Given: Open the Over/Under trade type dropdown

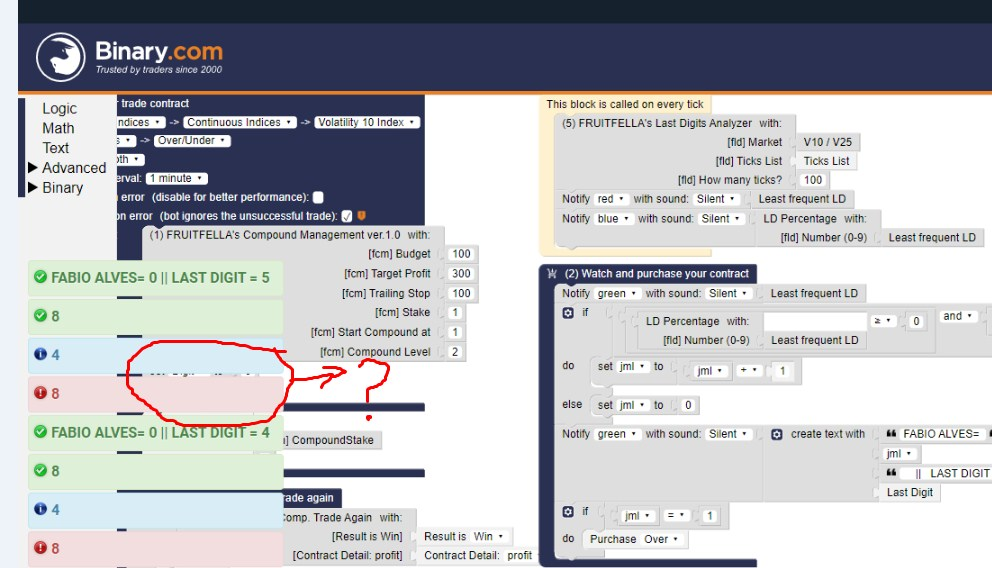Looking at the screenshot, I should [192, 140].
